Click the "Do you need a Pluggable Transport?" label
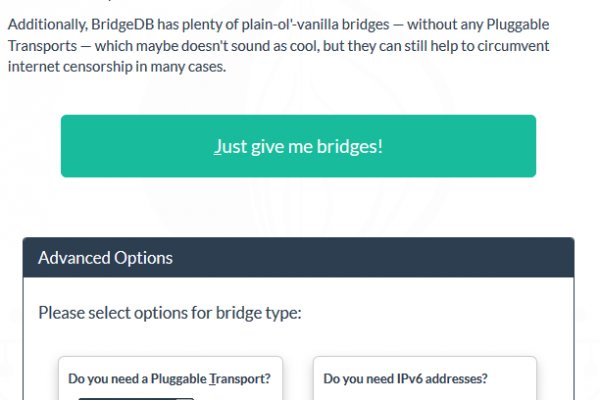The width and height of the screenshot is (600, 400). coord(169,379)
